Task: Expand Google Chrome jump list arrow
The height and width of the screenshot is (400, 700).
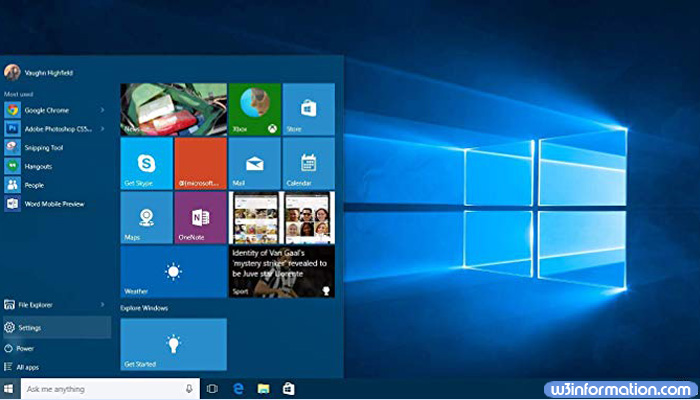Action: [x=102, y=110]
